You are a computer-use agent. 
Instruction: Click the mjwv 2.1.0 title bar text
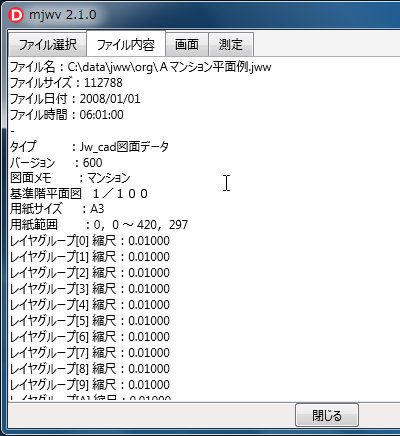63,15
